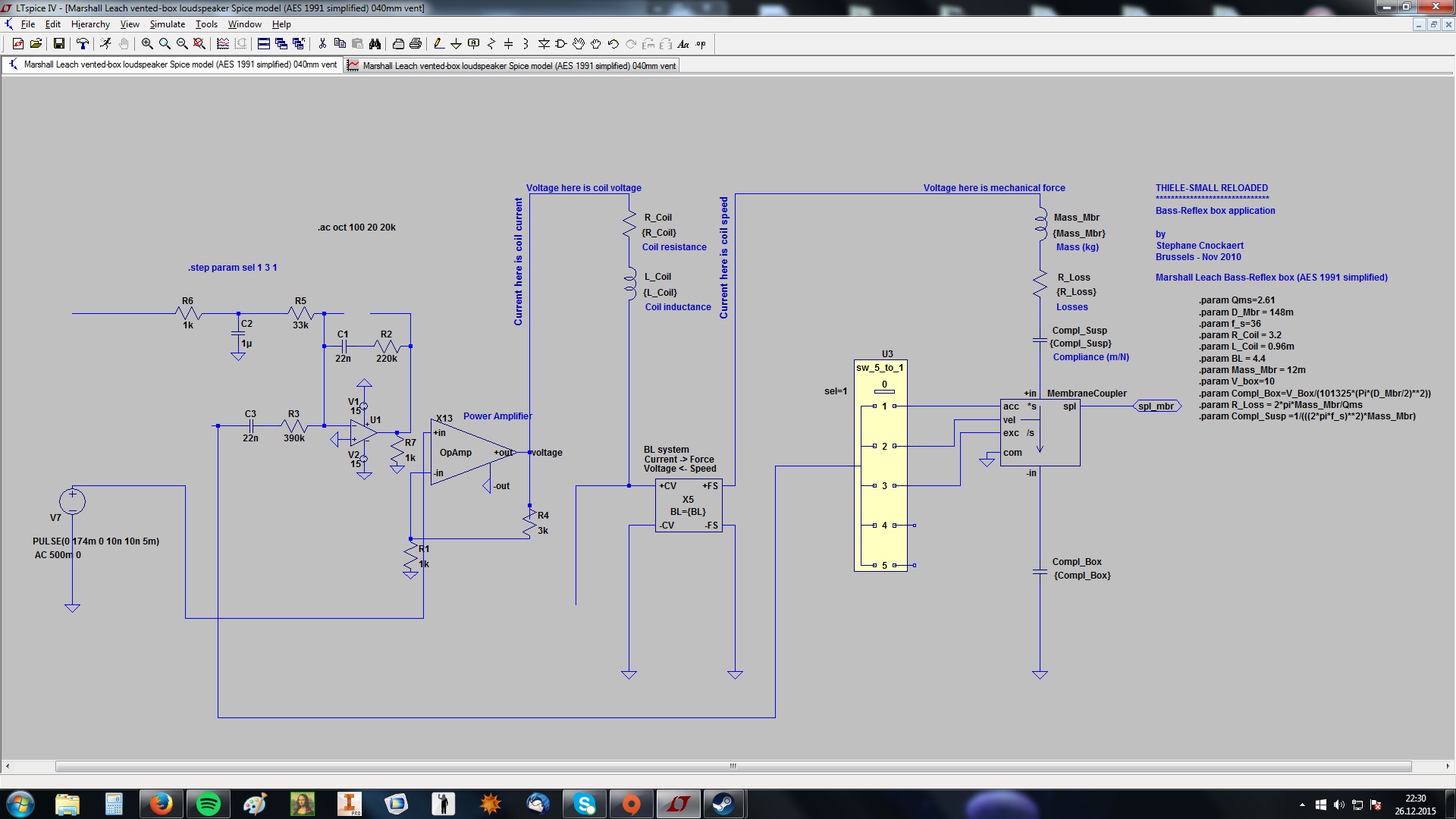
Task: Click the Cut scissors tool
Action: coord(322,44)
